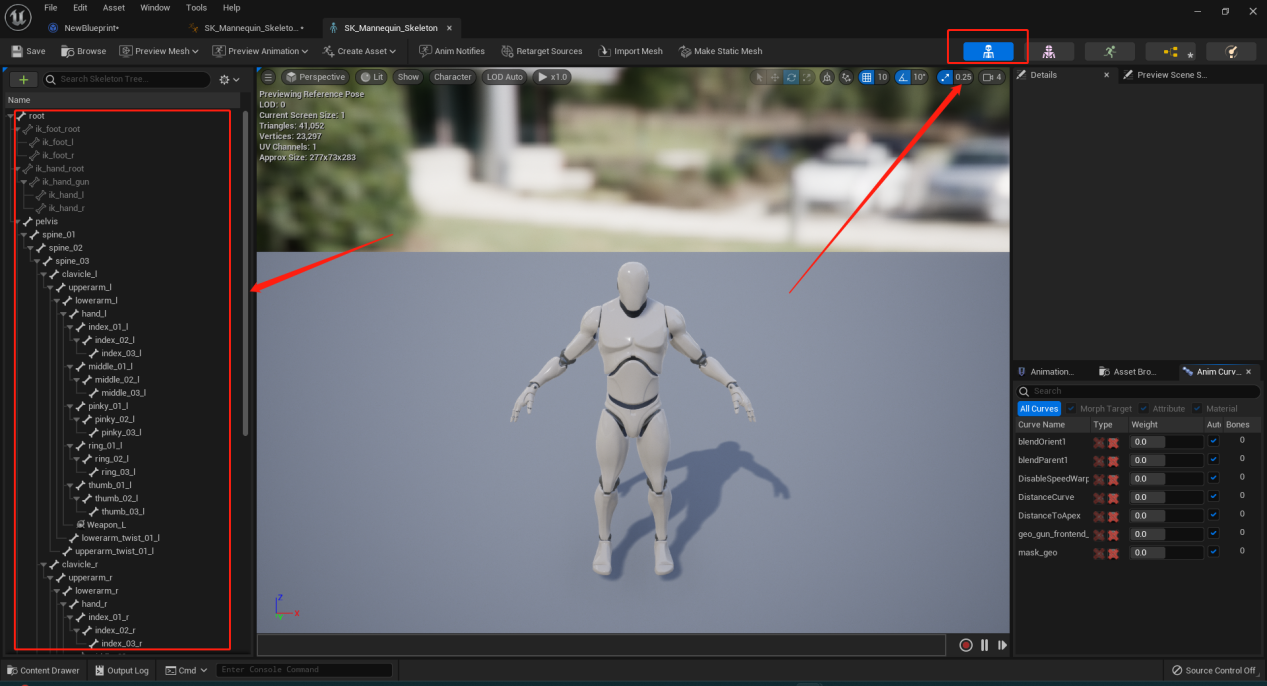Toggle grid snapping icon next to 10
Image resolution: width=1267 pixels, height=686 pixels.
(867, 77)
